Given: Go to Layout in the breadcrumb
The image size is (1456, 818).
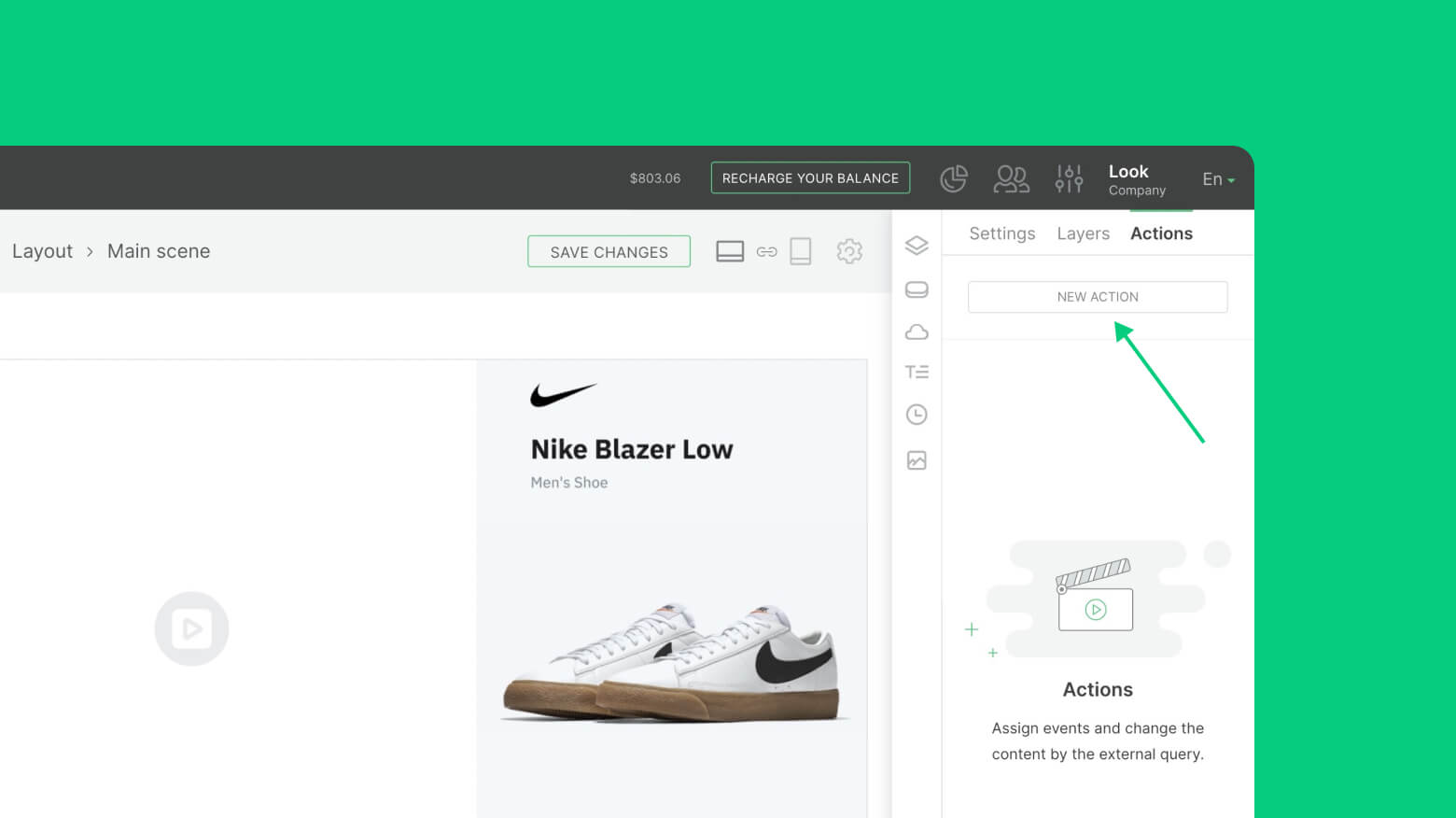Looking at the screenshot, I should tap(42, 251).
